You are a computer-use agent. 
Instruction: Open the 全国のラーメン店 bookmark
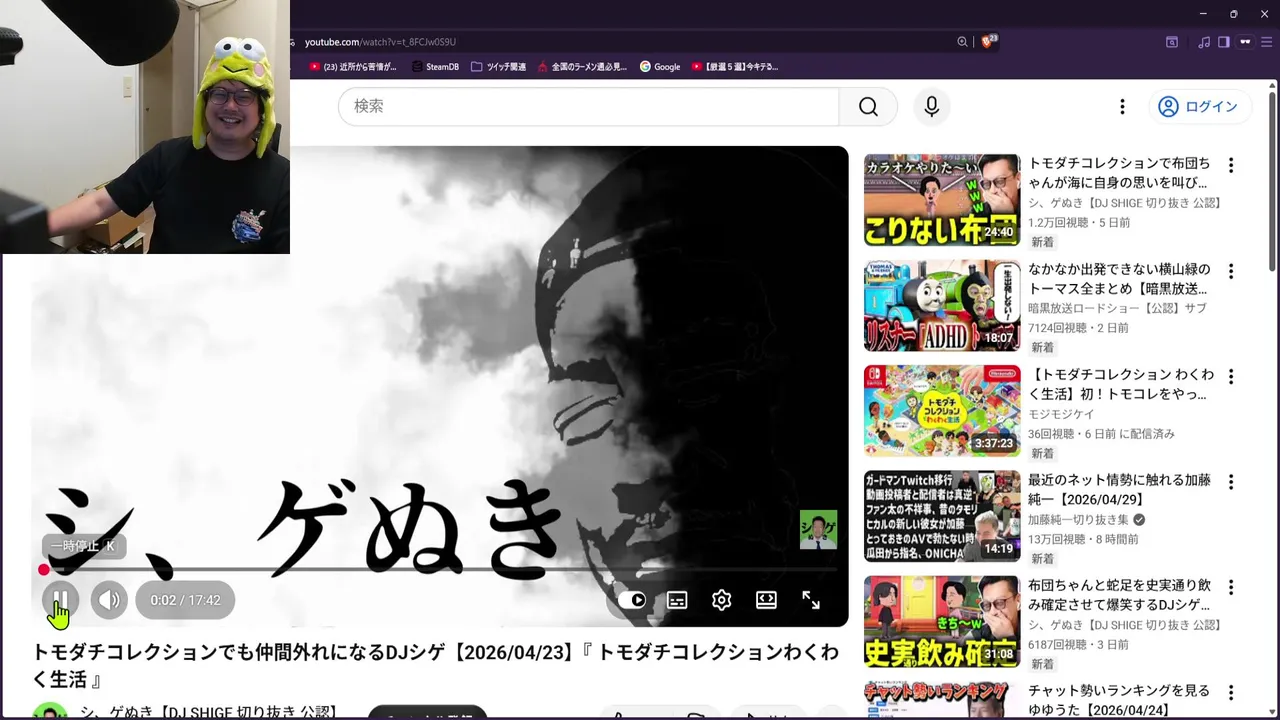582,67
